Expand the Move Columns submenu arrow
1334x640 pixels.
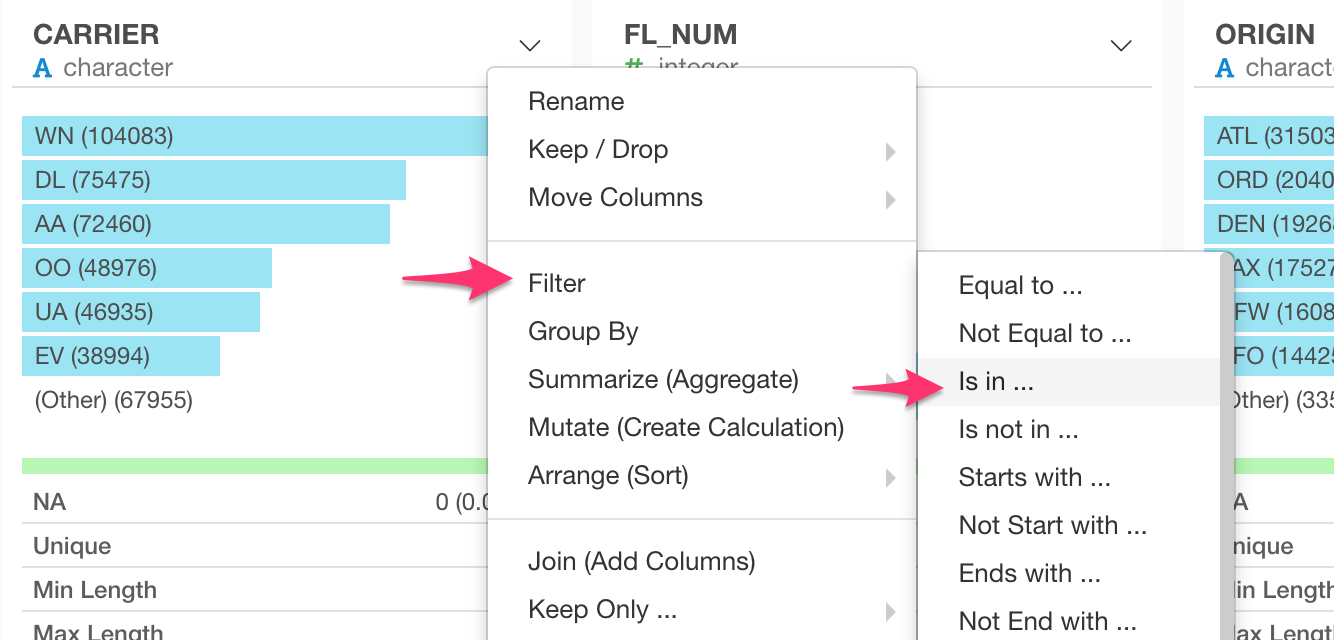[890, 200]
